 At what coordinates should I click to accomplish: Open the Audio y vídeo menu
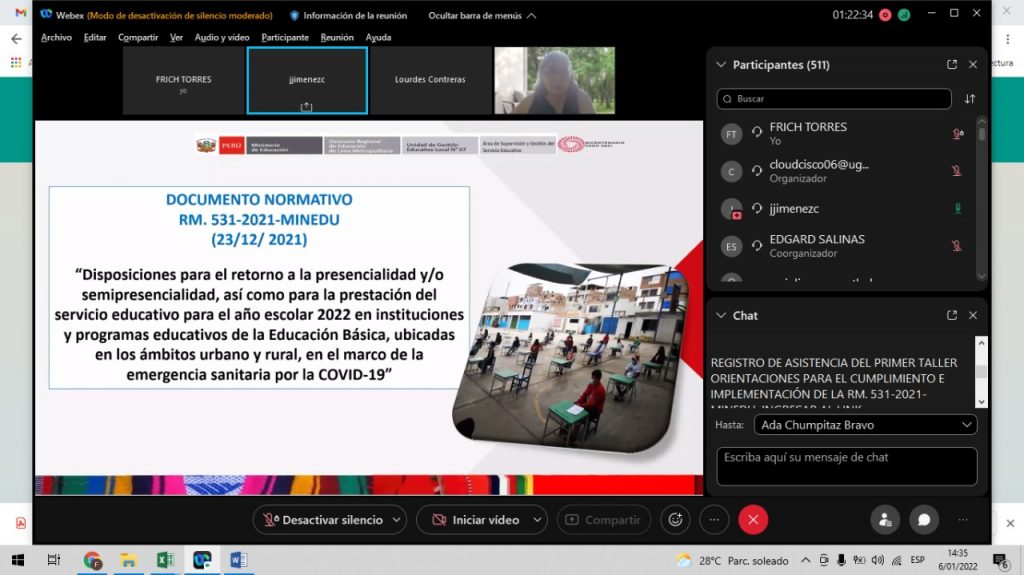pyautogui.click(x=222, y=37)
